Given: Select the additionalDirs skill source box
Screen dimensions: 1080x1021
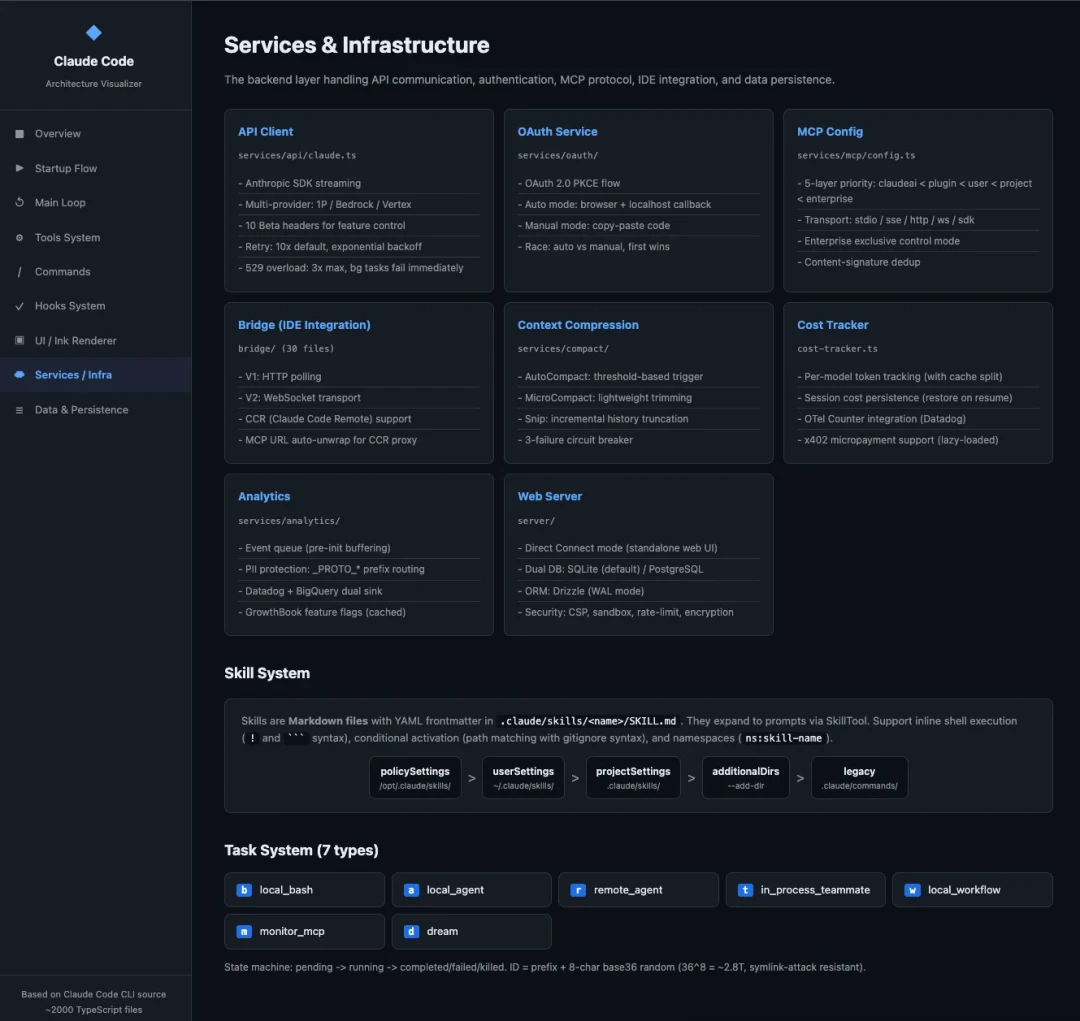Looking at the screenshot, I should [745, 778].
